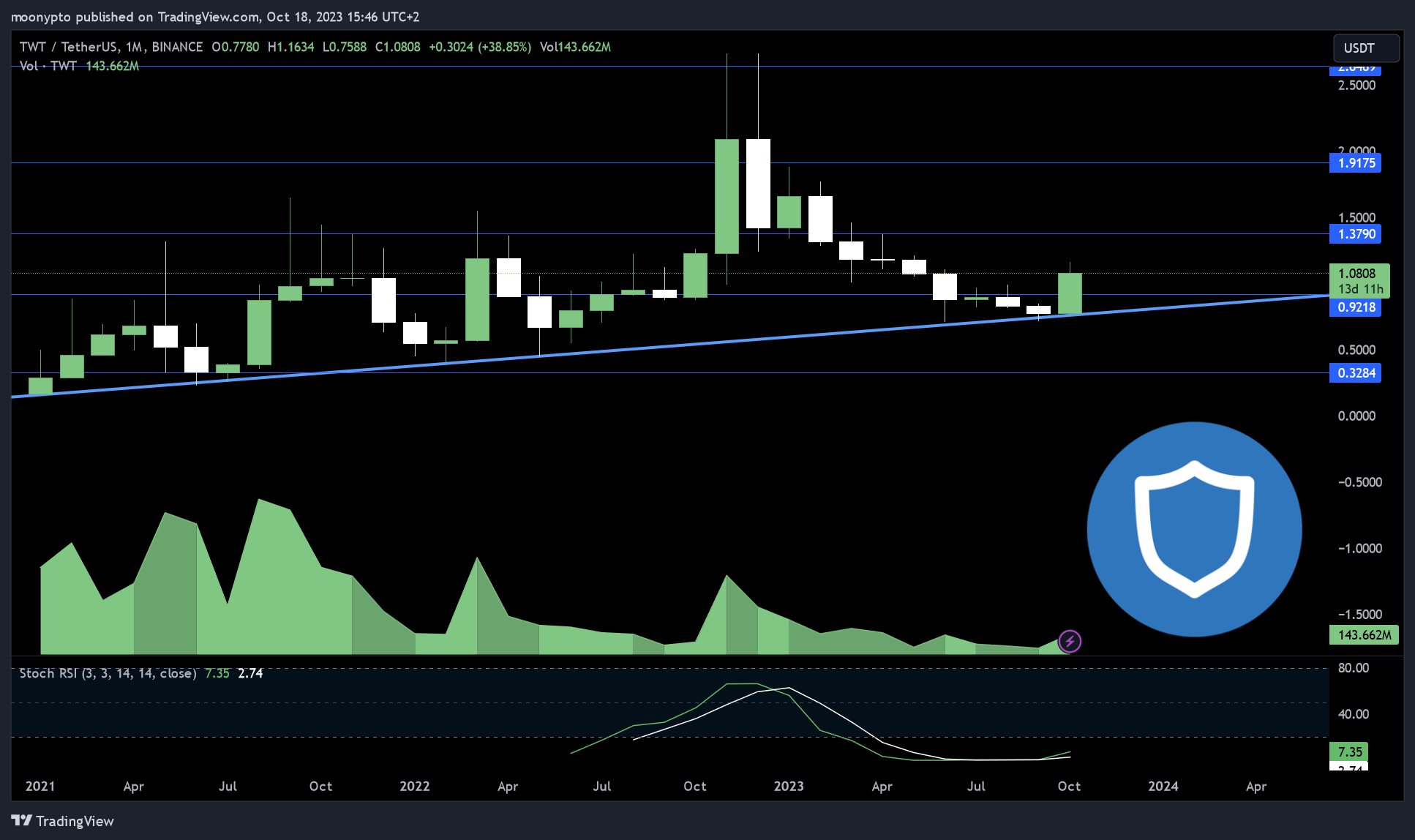Click the 2023 label on time axis
The height and width of the screenshot is (840, 1415).
click(789, 787)
